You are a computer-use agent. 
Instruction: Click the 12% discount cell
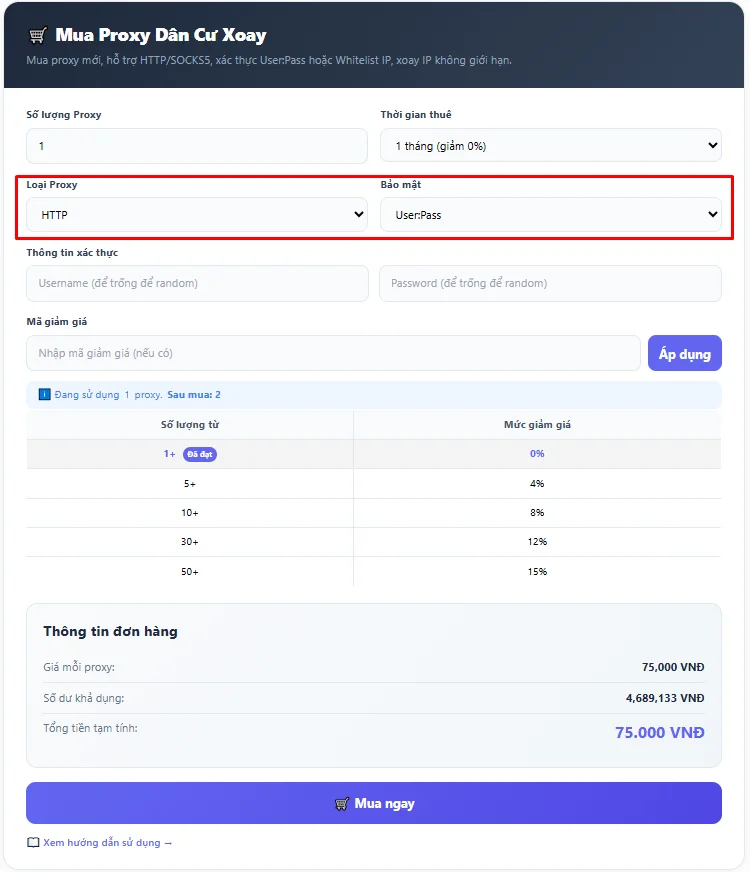537,542
